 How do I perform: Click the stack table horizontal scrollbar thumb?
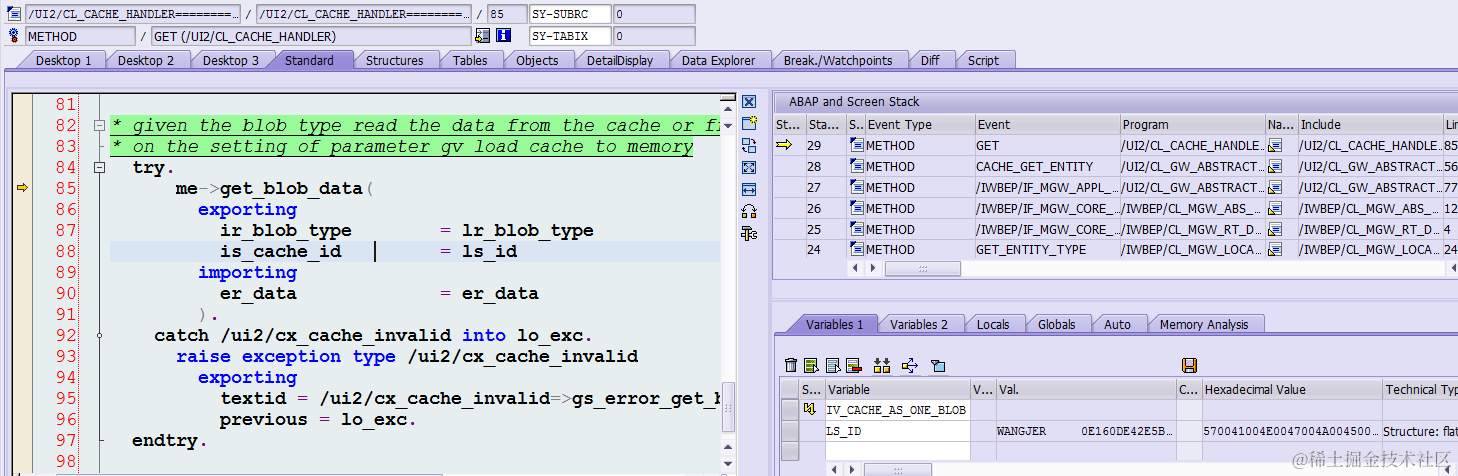pos(923,268)
